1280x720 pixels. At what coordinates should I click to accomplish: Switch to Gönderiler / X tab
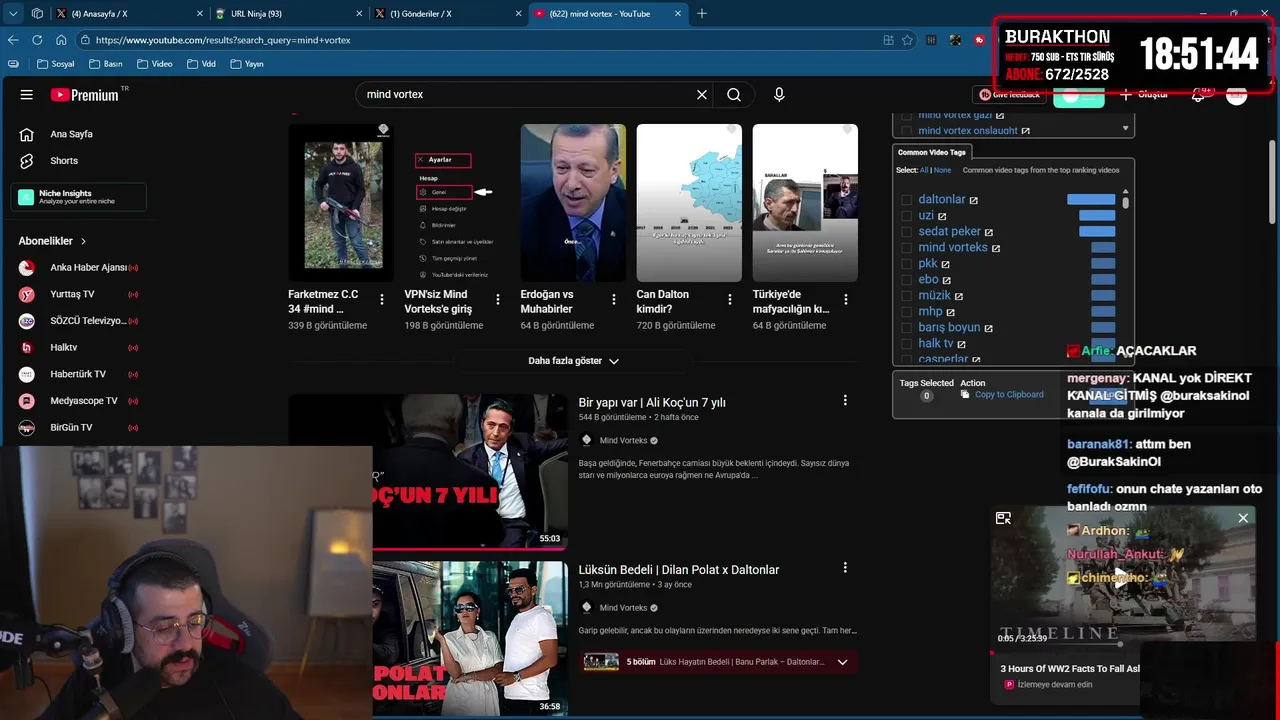pos(448,14)
